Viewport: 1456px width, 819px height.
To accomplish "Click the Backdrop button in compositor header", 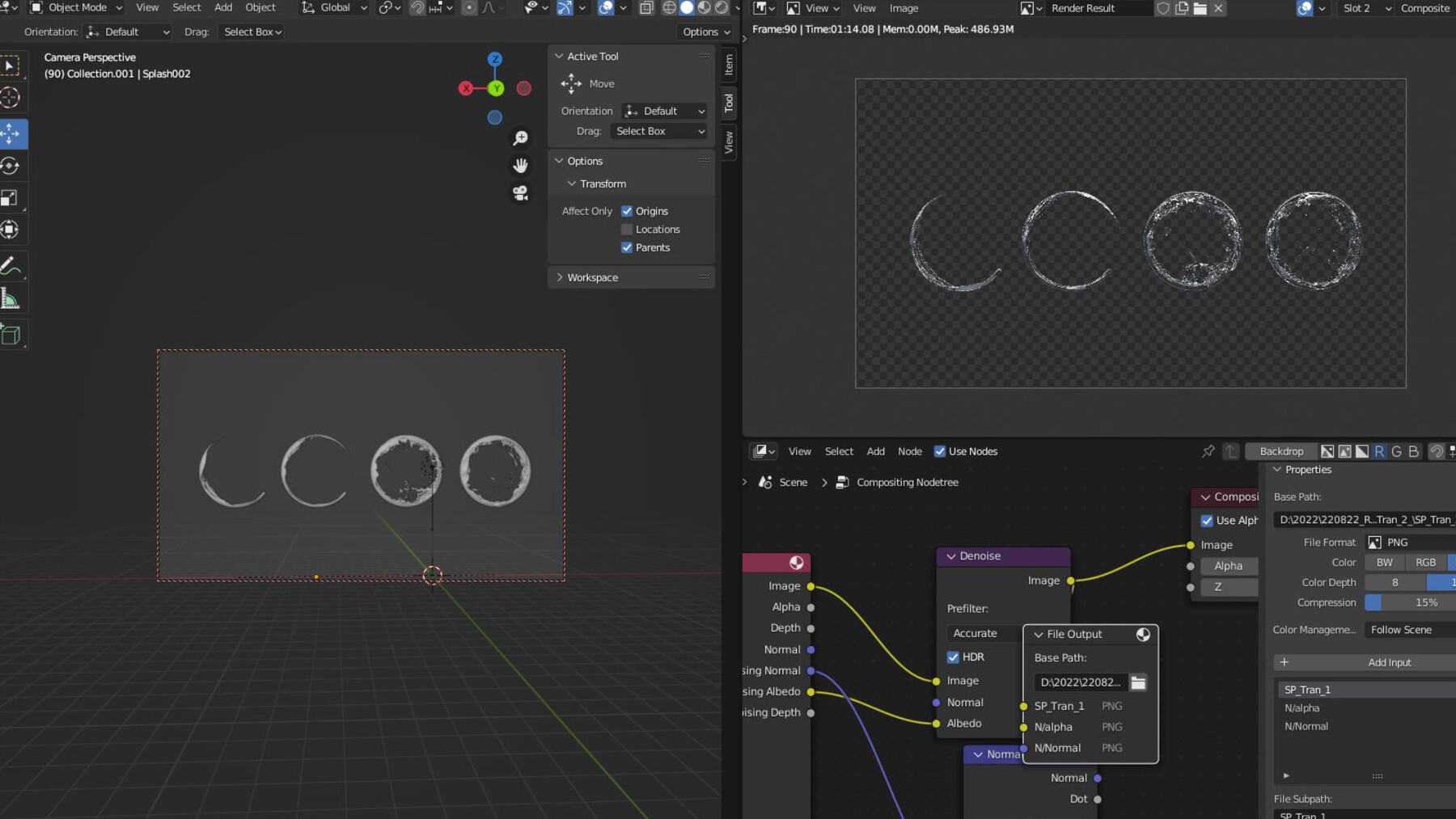I will (1280, 451).
